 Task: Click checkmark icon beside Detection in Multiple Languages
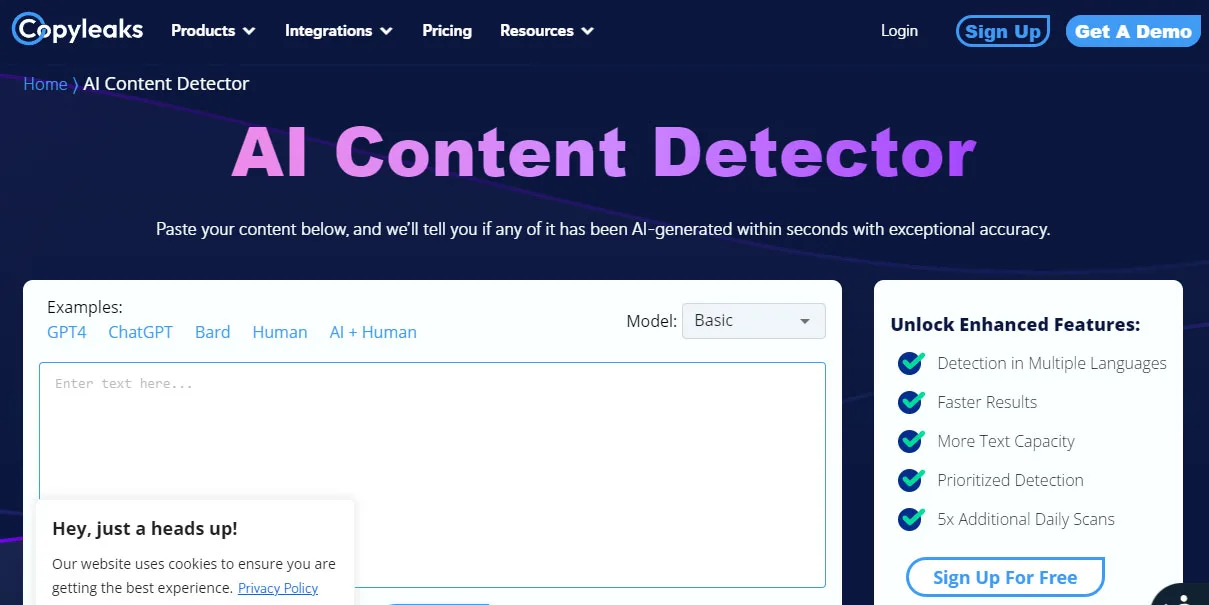[x=911, y=363]
